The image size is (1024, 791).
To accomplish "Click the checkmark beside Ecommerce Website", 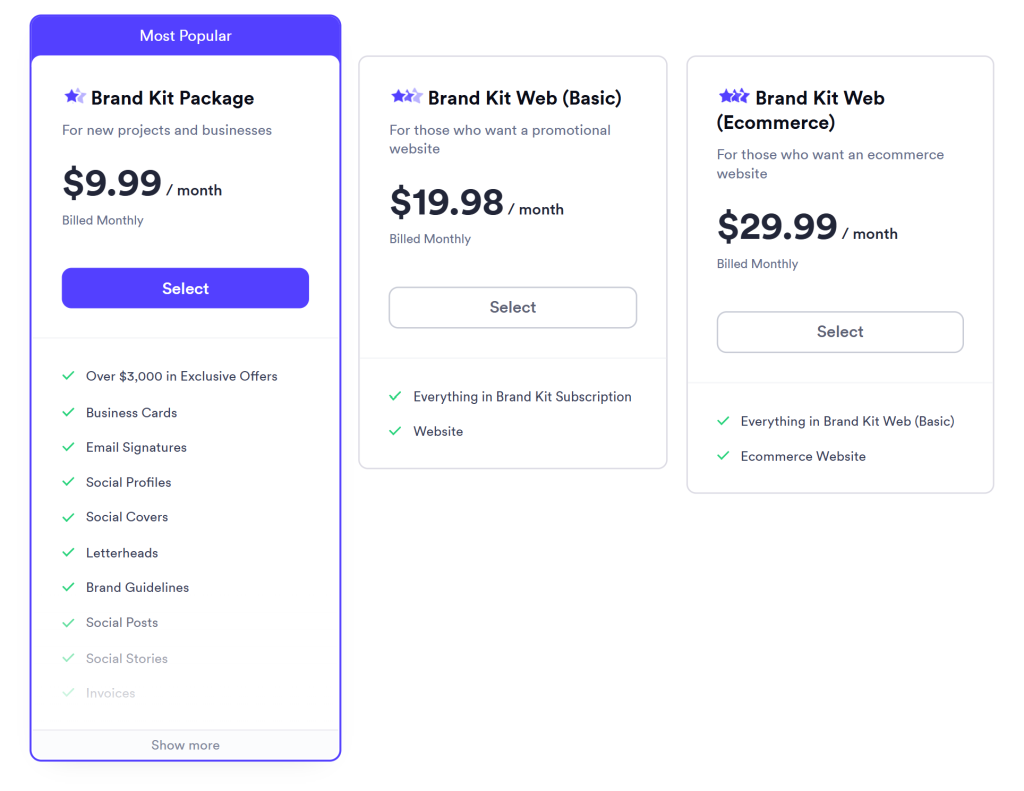I will point(724,456).
